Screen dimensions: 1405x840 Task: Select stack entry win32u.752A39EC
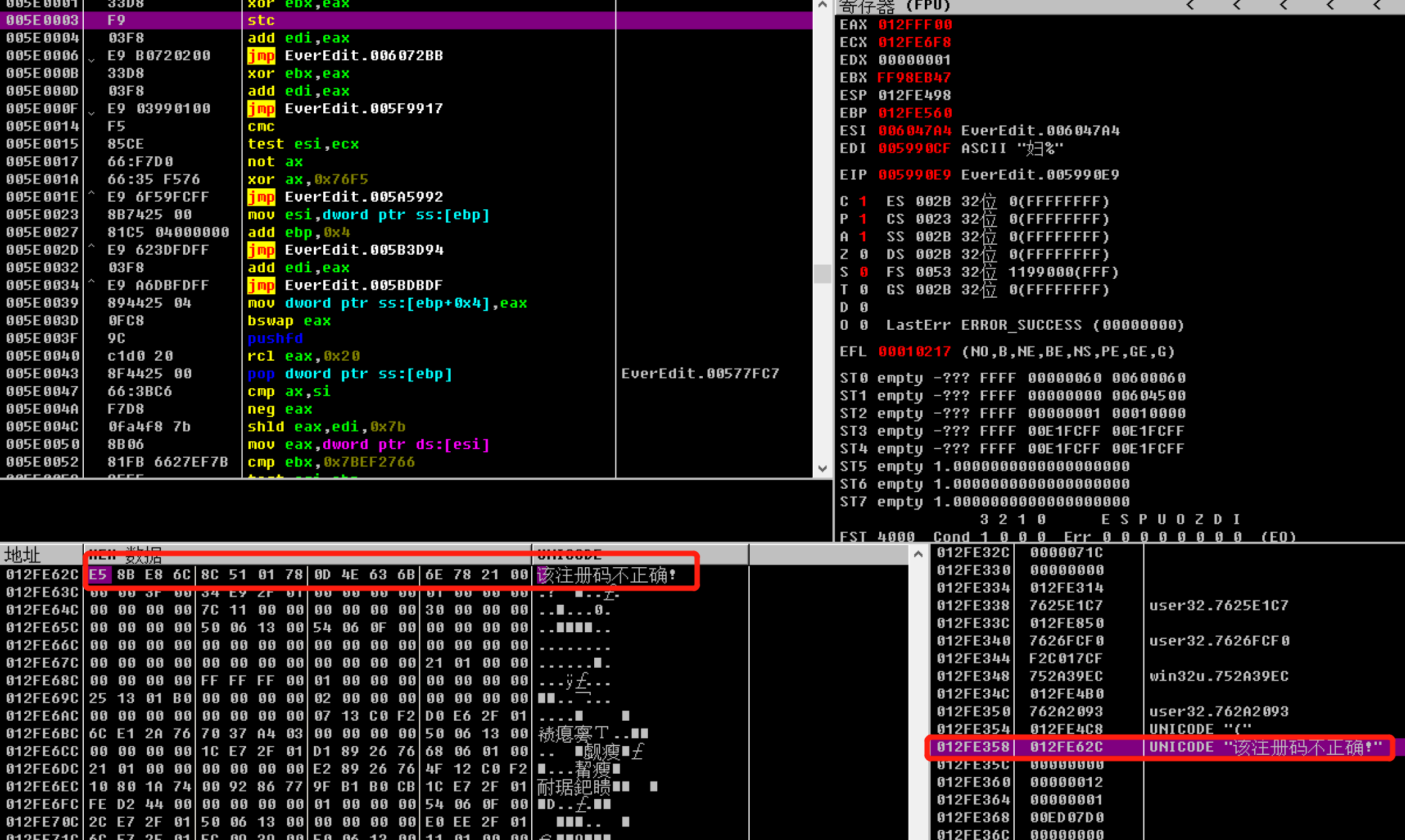click(x=1219, y=676)
